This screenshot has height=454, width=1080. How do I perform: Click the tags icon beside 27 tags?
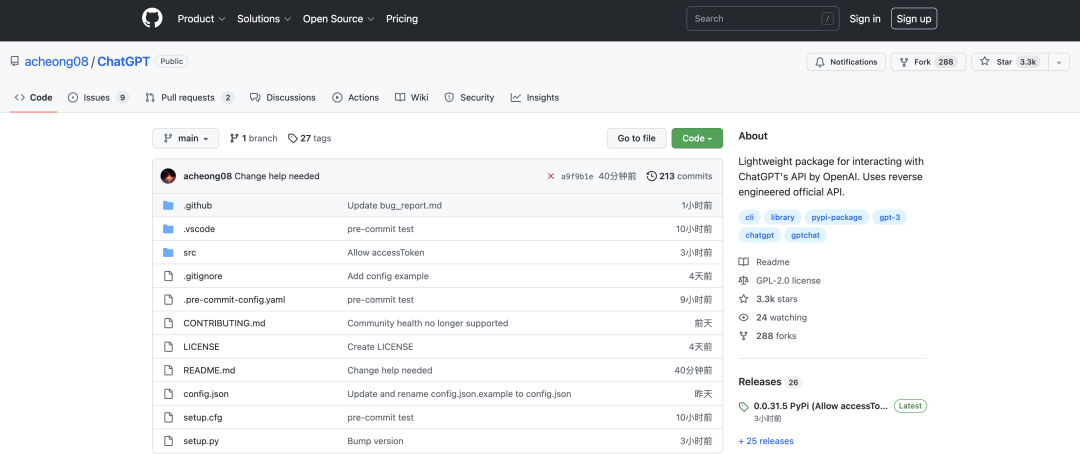pos(293,138)
